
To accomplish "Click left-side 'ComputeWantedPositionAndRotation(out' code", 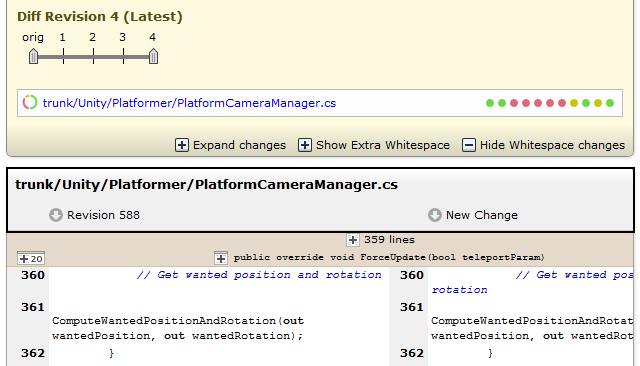I will point(178,321).
